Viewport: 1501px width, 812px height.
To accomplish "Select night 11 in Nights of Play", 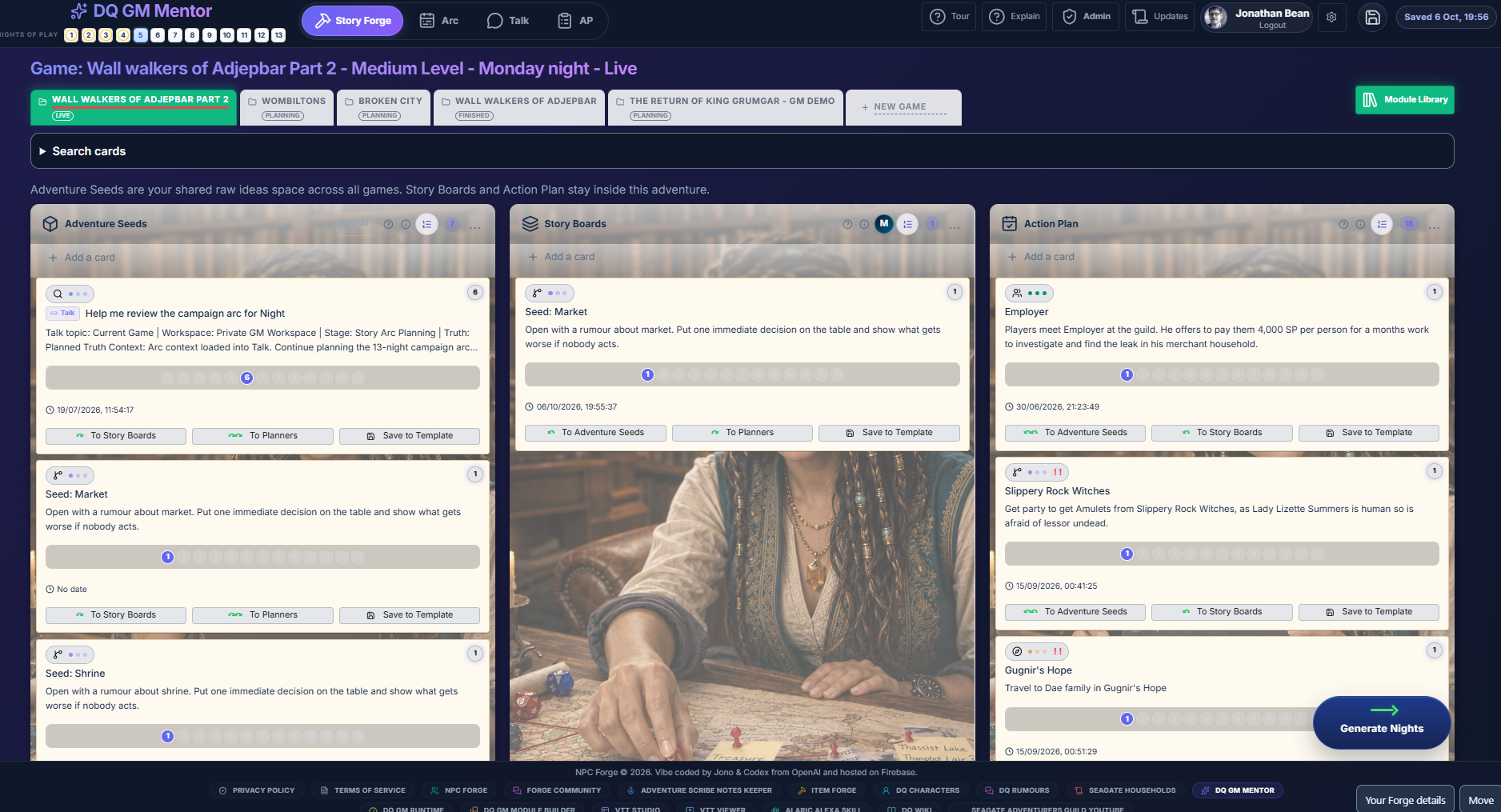I will pyautogui.click(x=244, y=35).
